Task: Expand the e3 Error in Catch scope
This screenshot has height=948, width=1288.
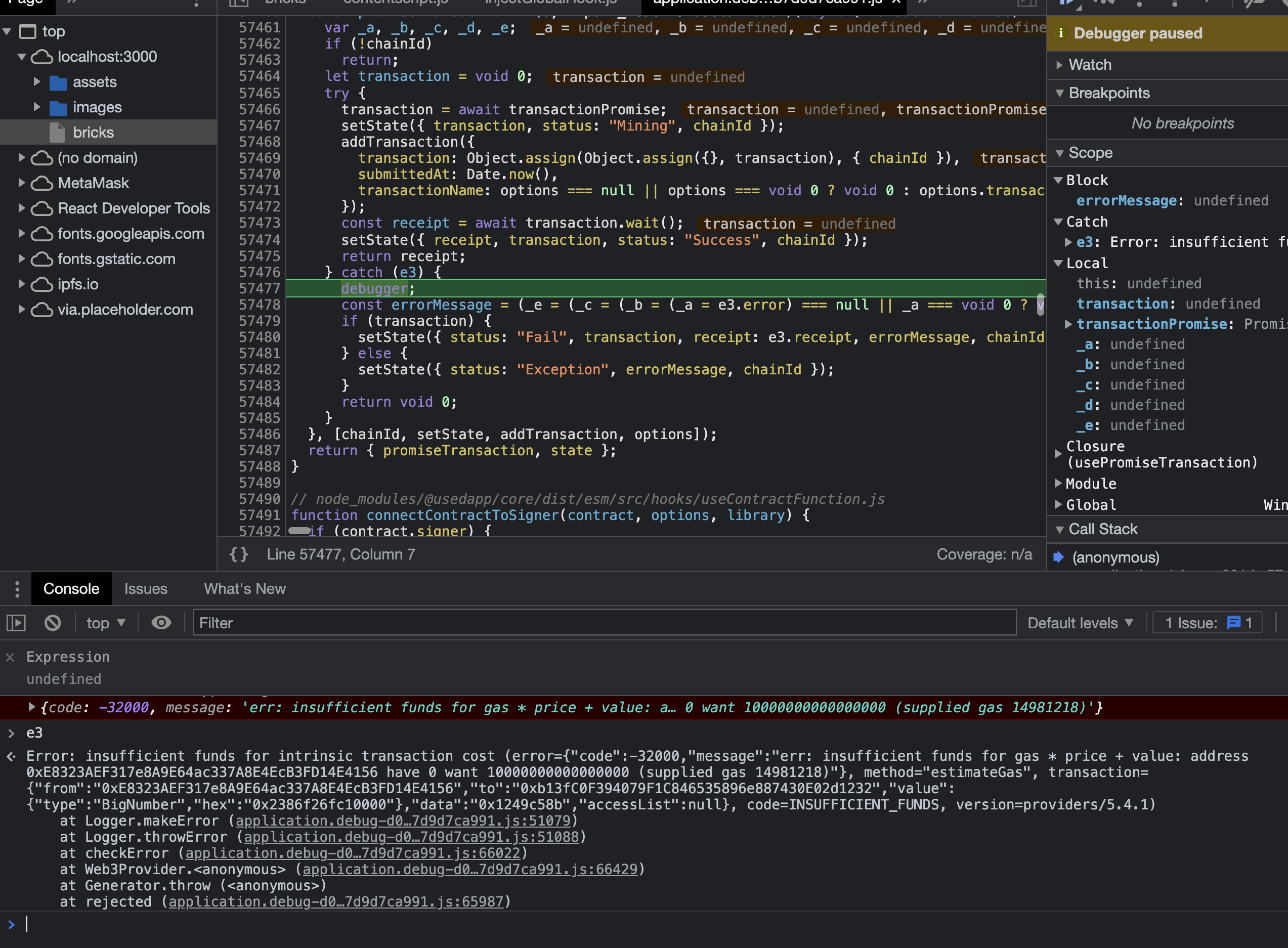Action: tap(1068, 242)
